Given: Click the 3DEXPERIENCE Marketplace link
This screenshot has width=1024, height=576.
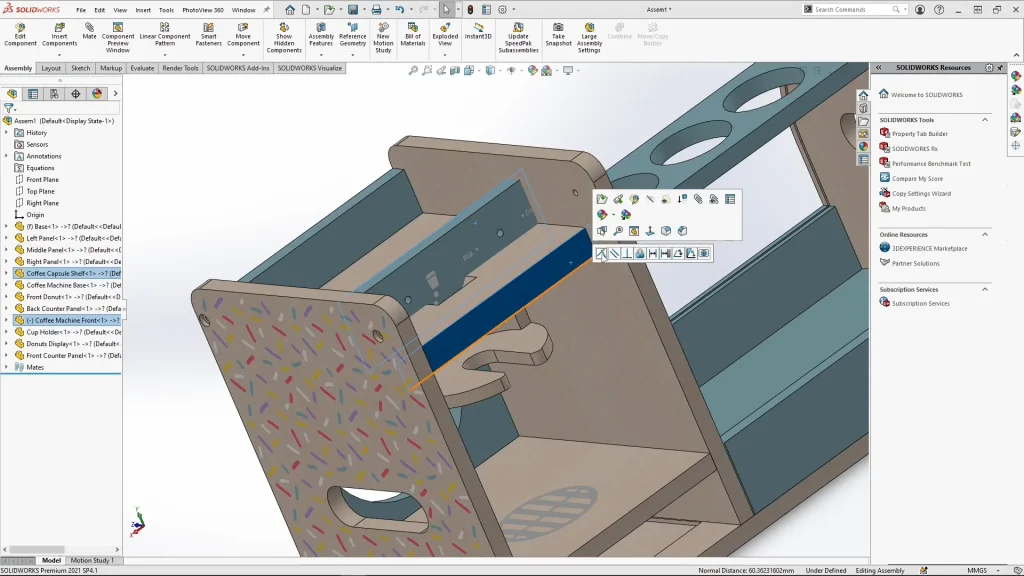Looking at the screenshot, I should 929,248.
